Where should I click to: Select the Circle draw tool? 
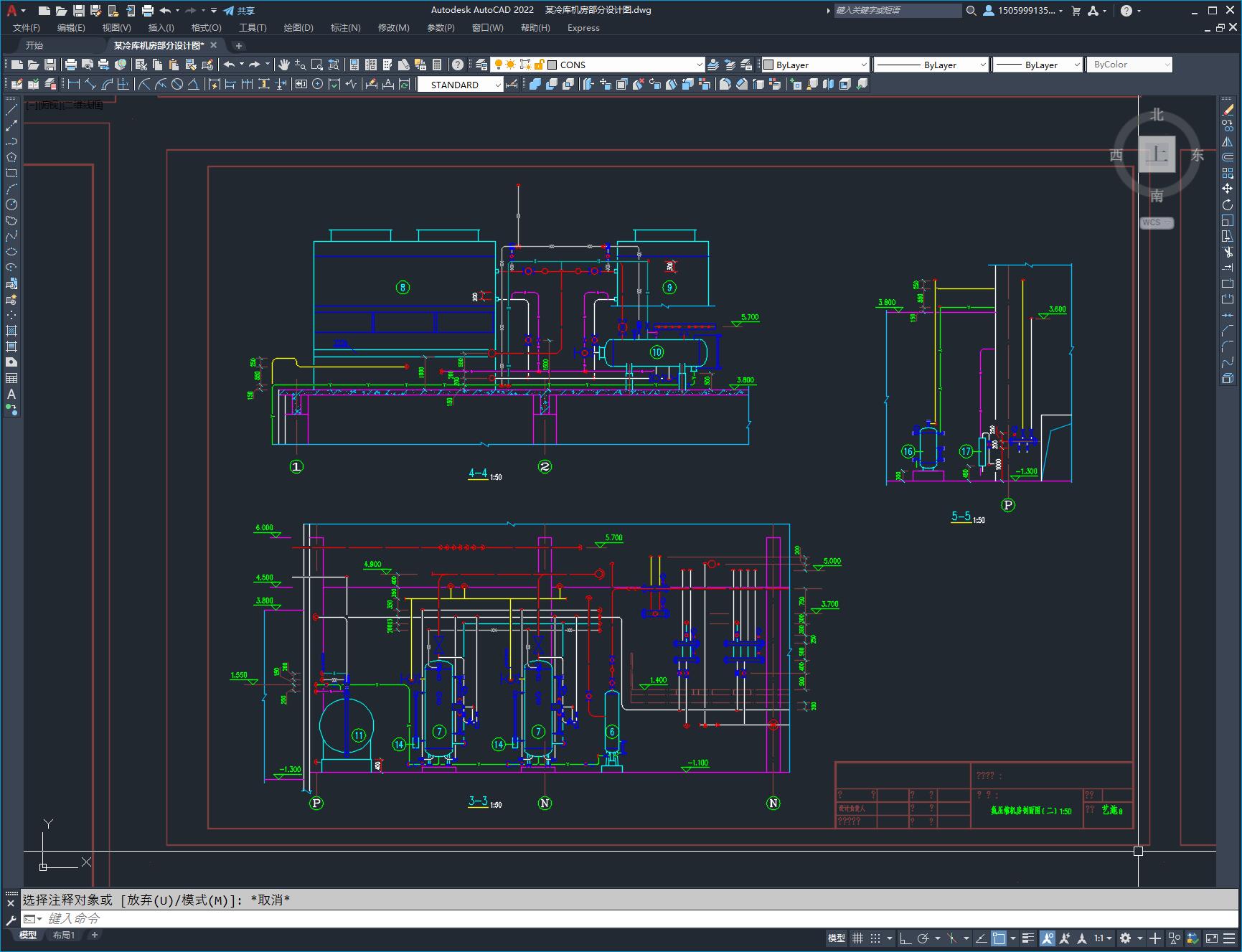[x=11, y=204]
